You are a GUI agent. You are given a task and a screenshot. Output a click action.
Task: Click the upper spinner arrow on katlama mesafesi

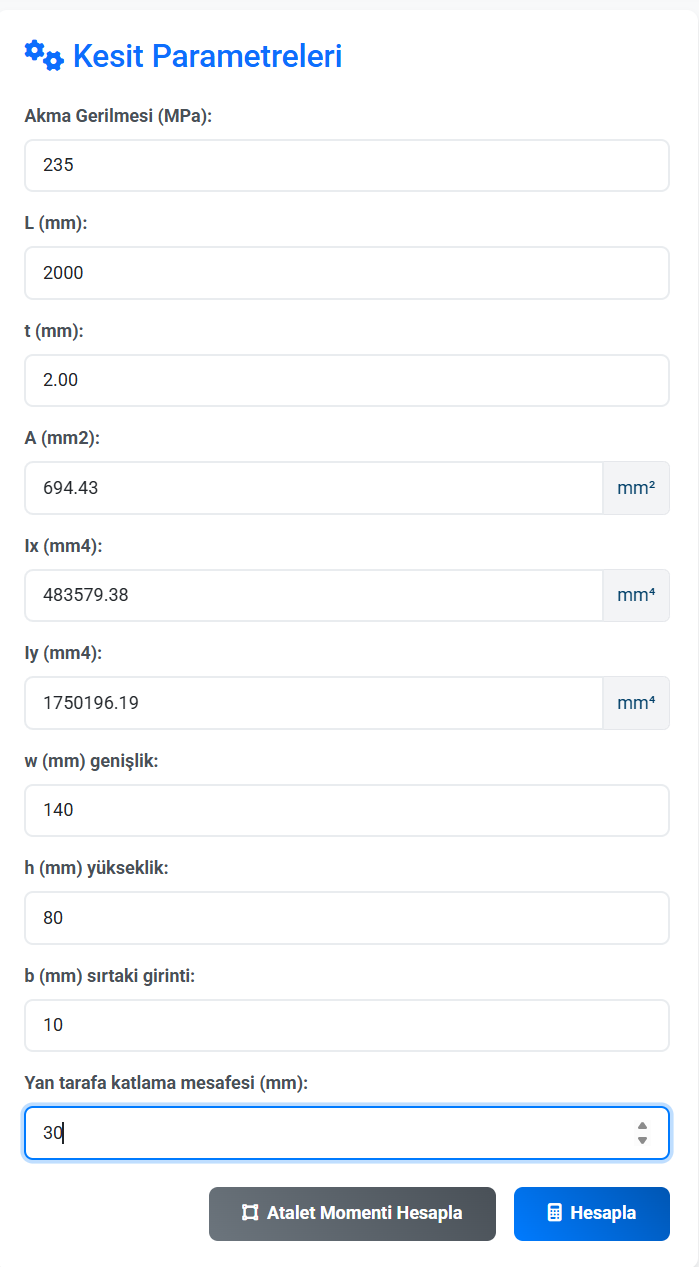click(640, 1127)
